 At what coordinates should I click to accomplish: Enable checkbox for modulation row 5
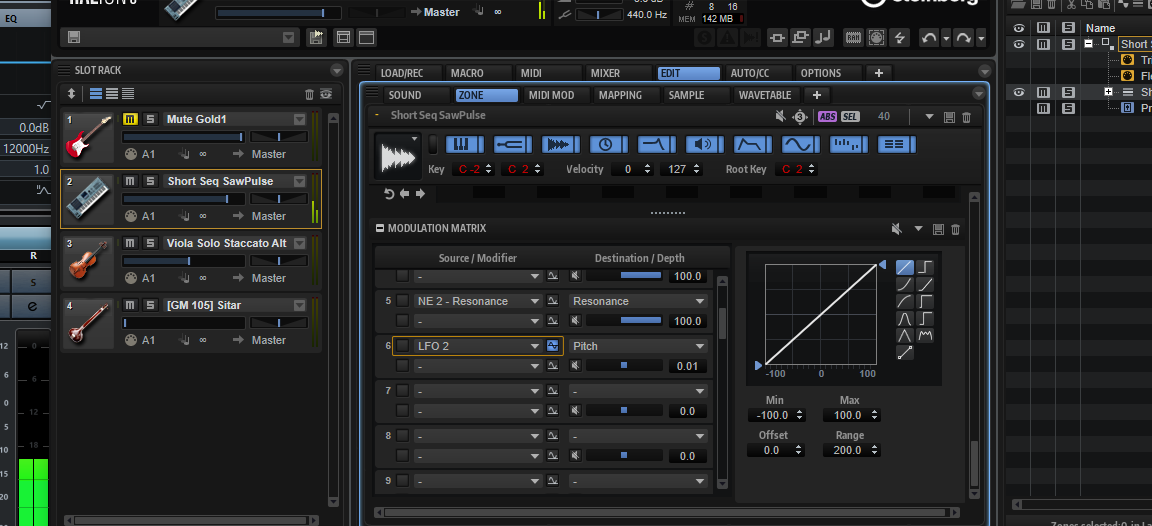click(403, 300)
